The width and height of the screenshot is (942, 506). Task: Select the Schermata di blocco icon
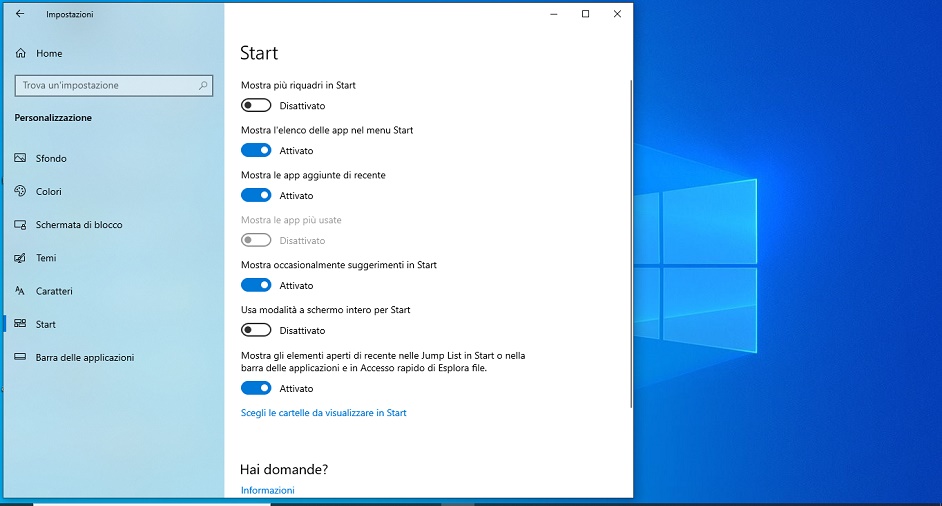click(20, 225)
